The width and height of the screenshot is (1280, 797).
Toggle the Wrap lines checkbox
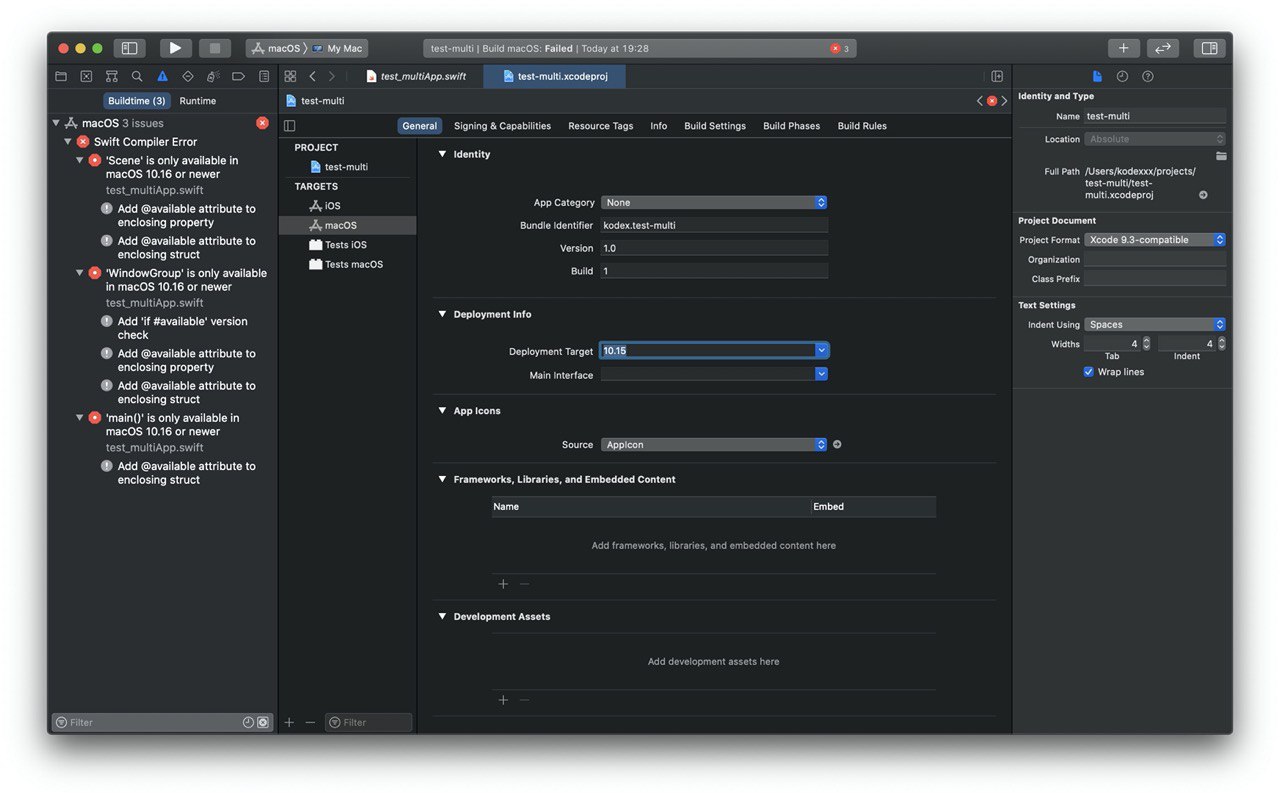(x=1089, y=372)
